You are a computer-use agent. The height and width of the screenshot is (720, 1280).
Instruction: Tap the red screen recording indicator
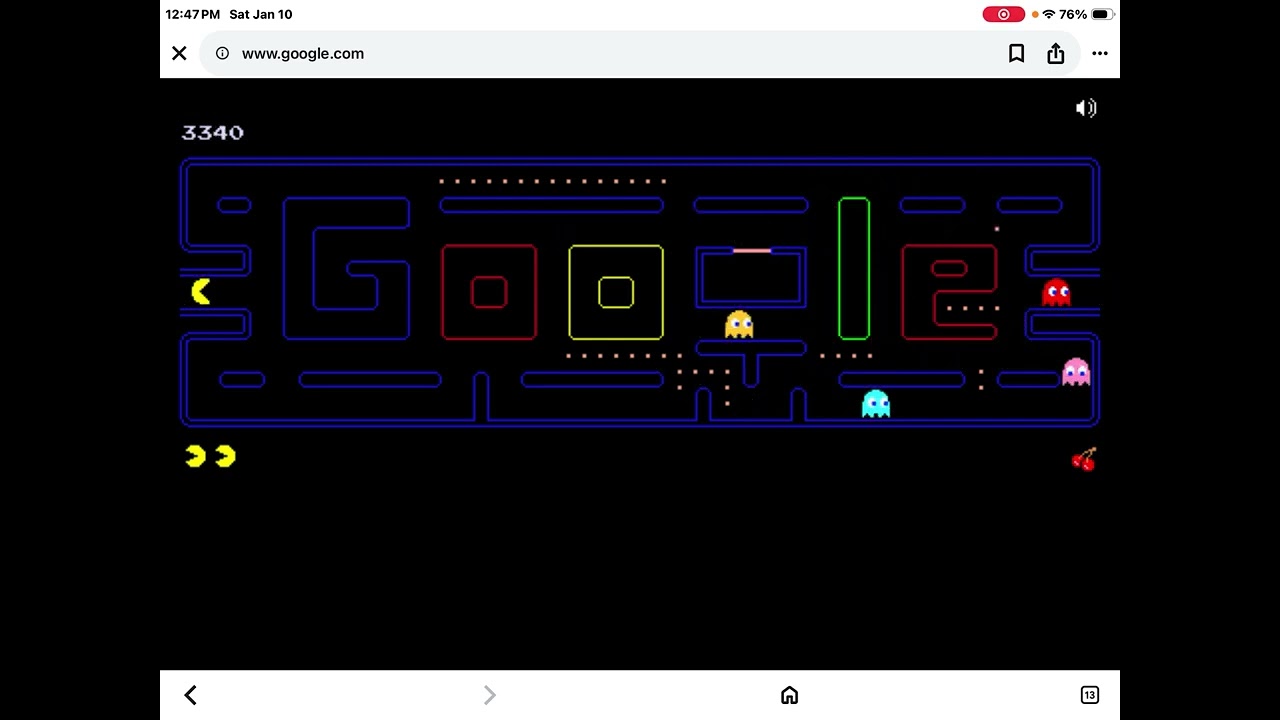1004,14
